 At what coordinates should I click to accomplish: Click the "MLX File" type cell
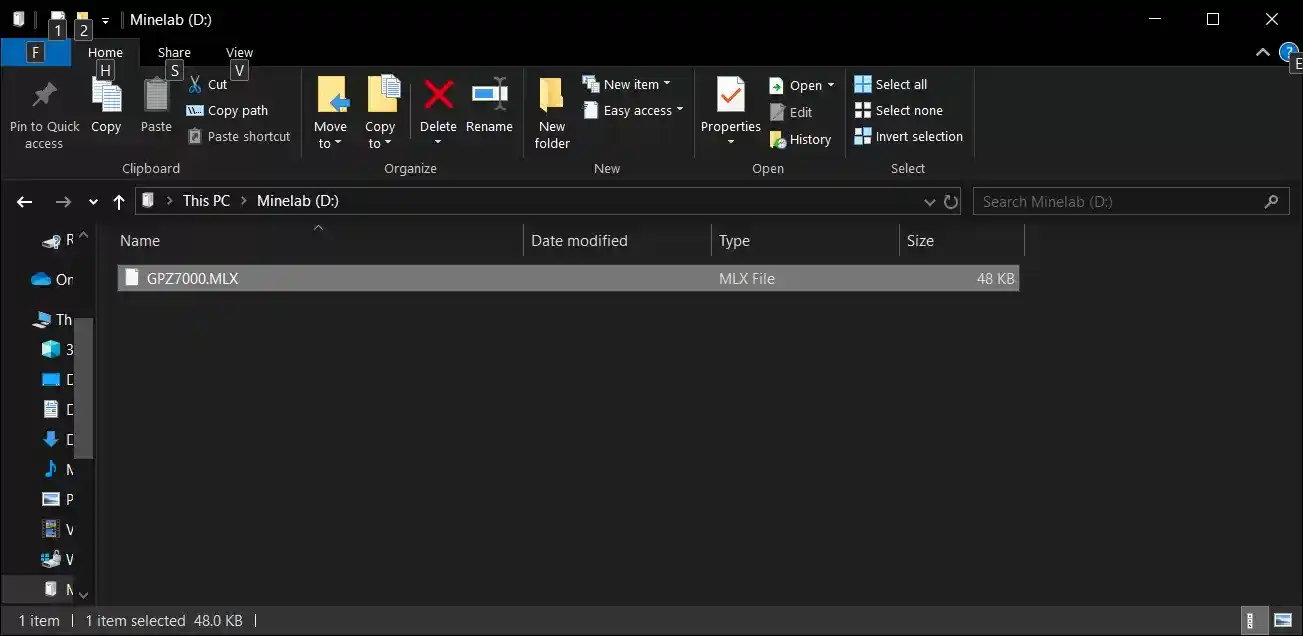(x=747, y=279)
